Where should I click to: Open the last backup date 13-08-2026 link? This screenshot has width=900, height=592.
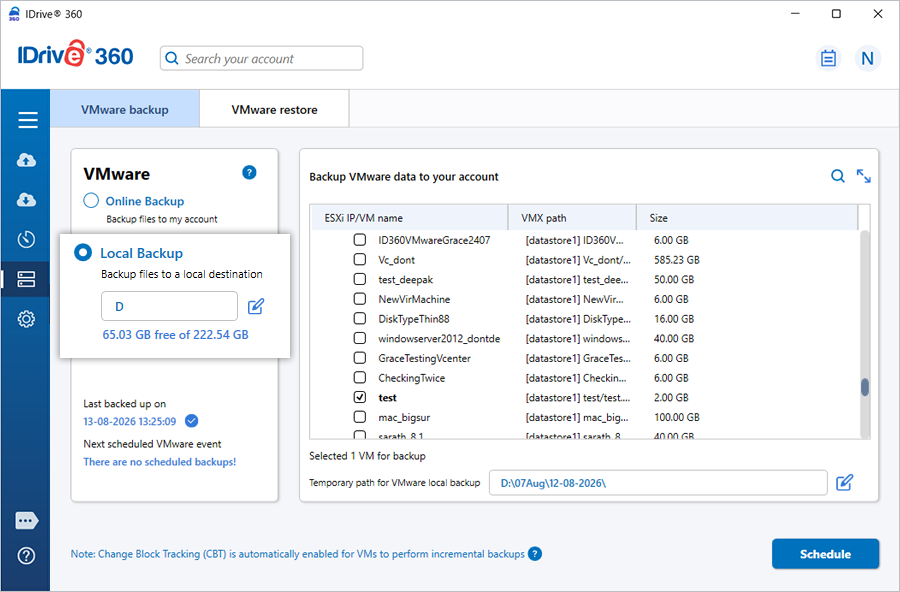(130, 421)
